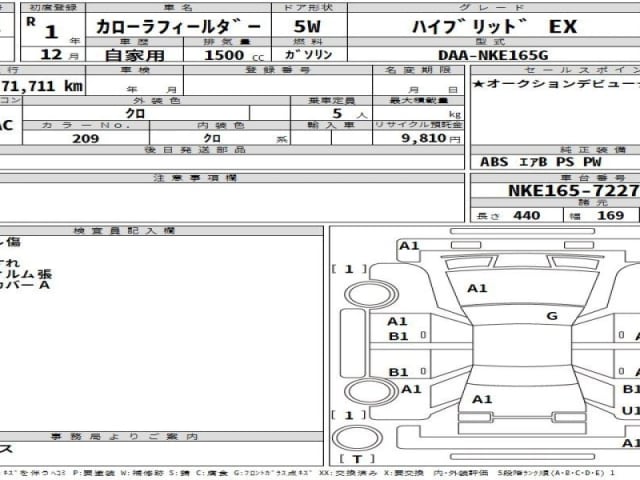640x480 pixels.
Task: Click the 後日発送部品 section header
Action: [195, 150]
